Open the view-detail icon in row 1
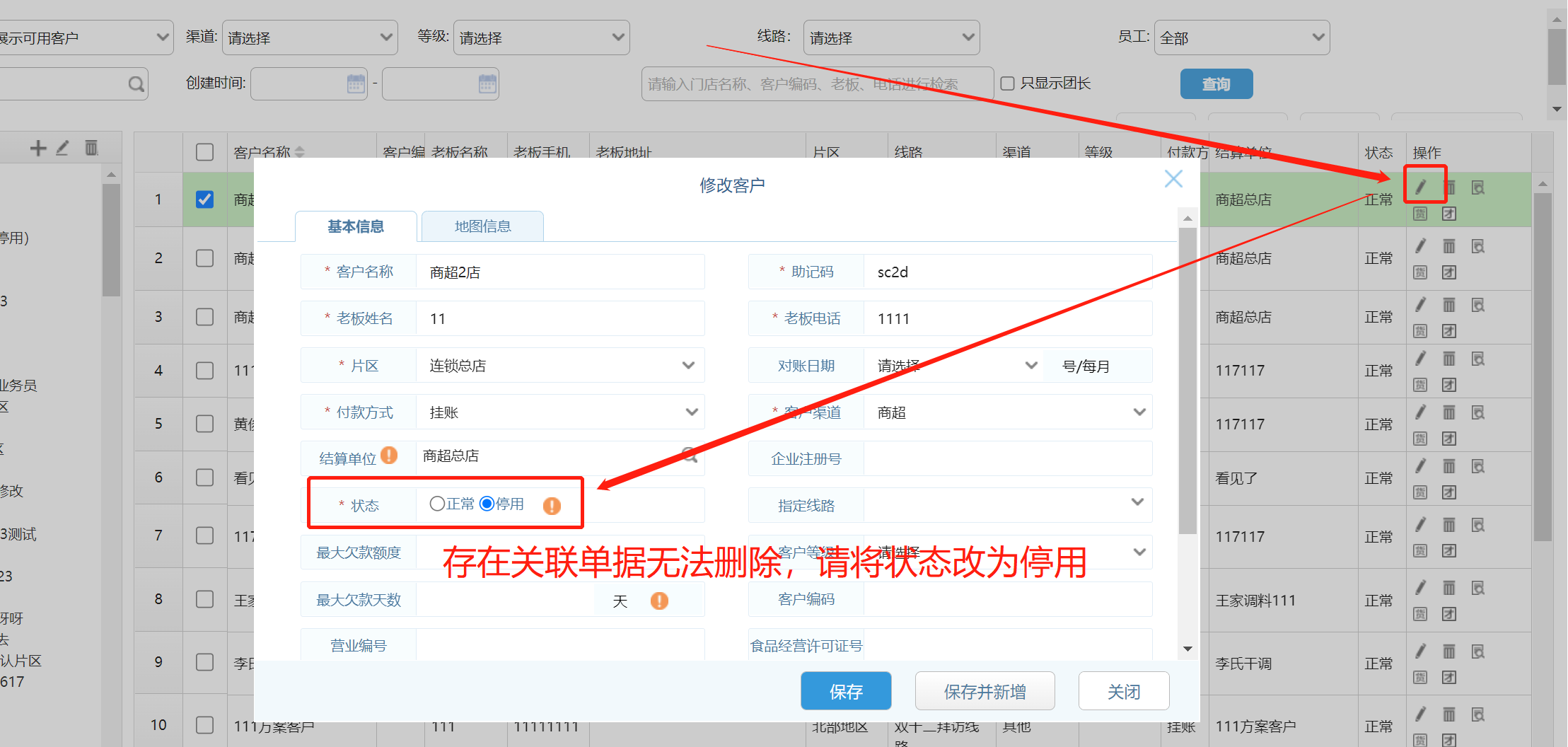This screenshot has width=1568, height=747. pos(1477,187)
